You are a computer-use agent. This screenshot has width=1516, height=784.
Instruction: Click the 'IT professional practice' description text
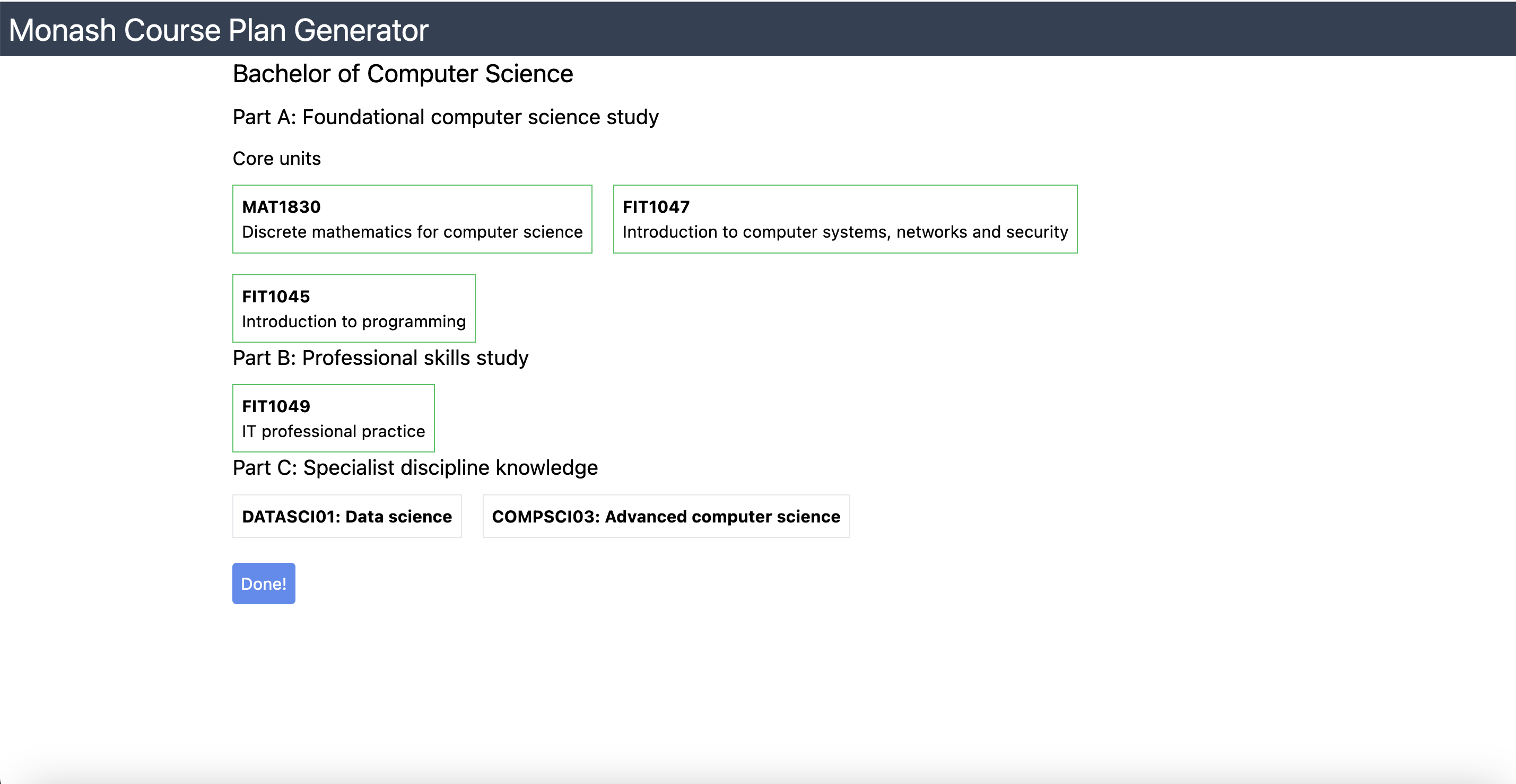(334, 431)
